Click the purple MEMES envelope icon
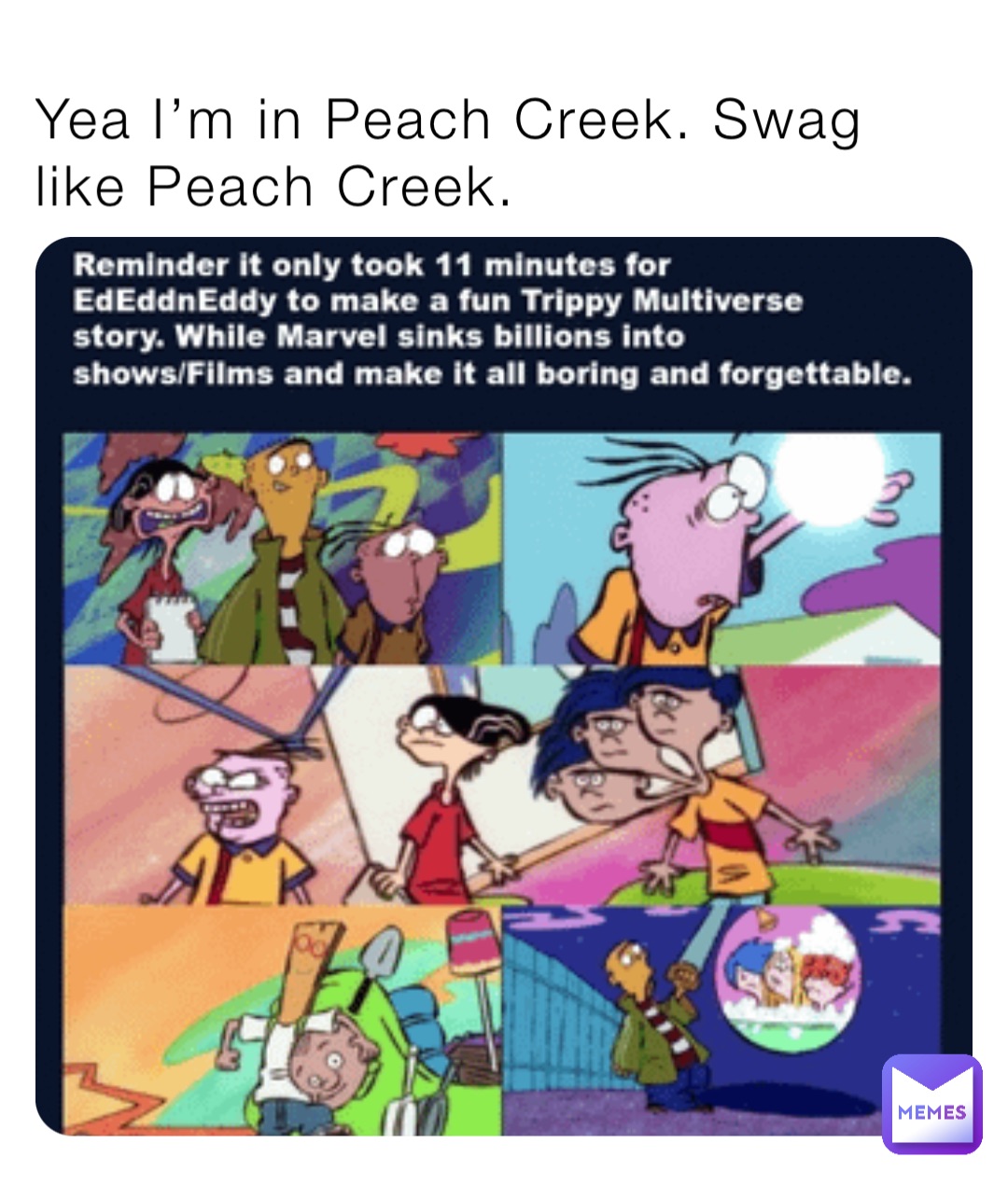This screenshot has height=1185, width=1008. pos(931,1104)
